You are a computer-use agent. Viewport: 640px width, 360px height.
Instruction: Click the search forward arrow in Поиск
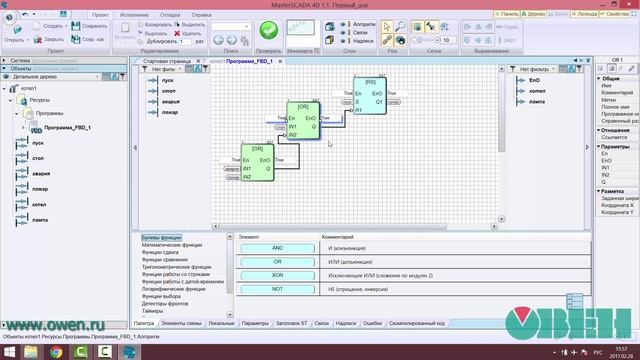[x=231, y=40]
